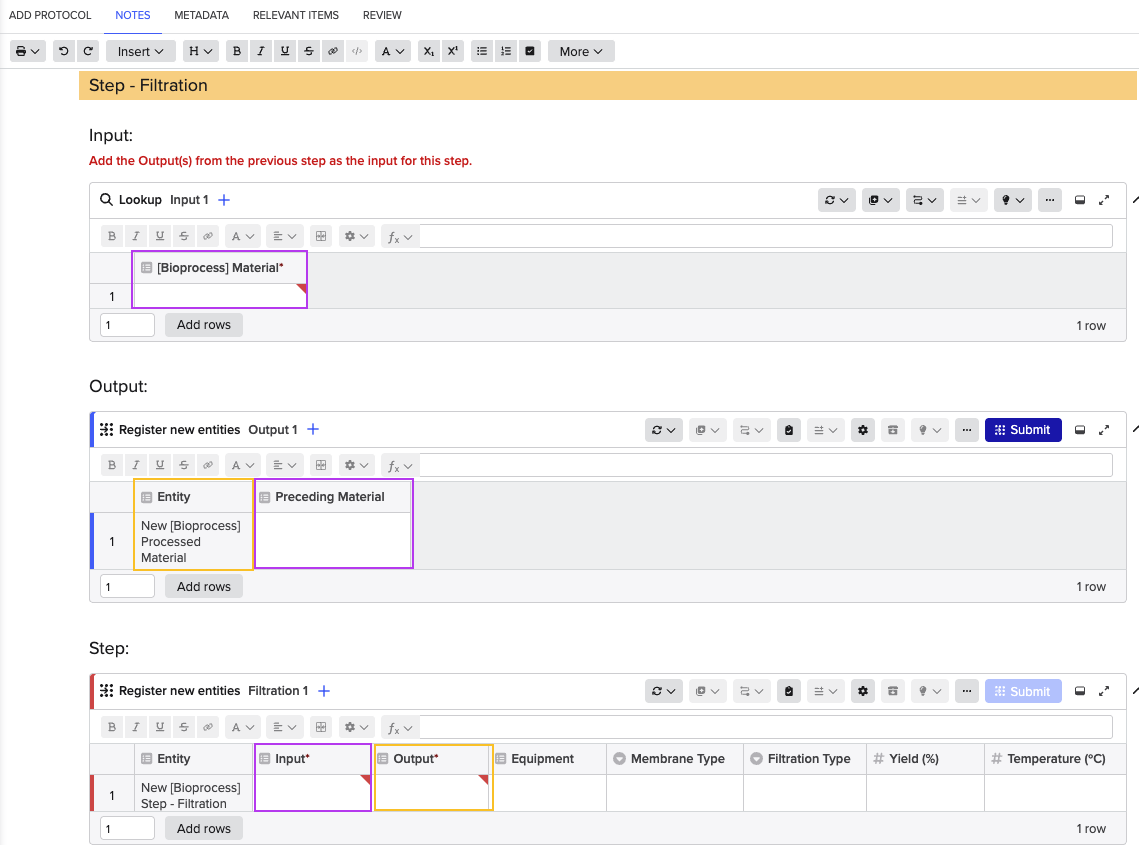Click the Preceding Material column header

tap(333, 497)
